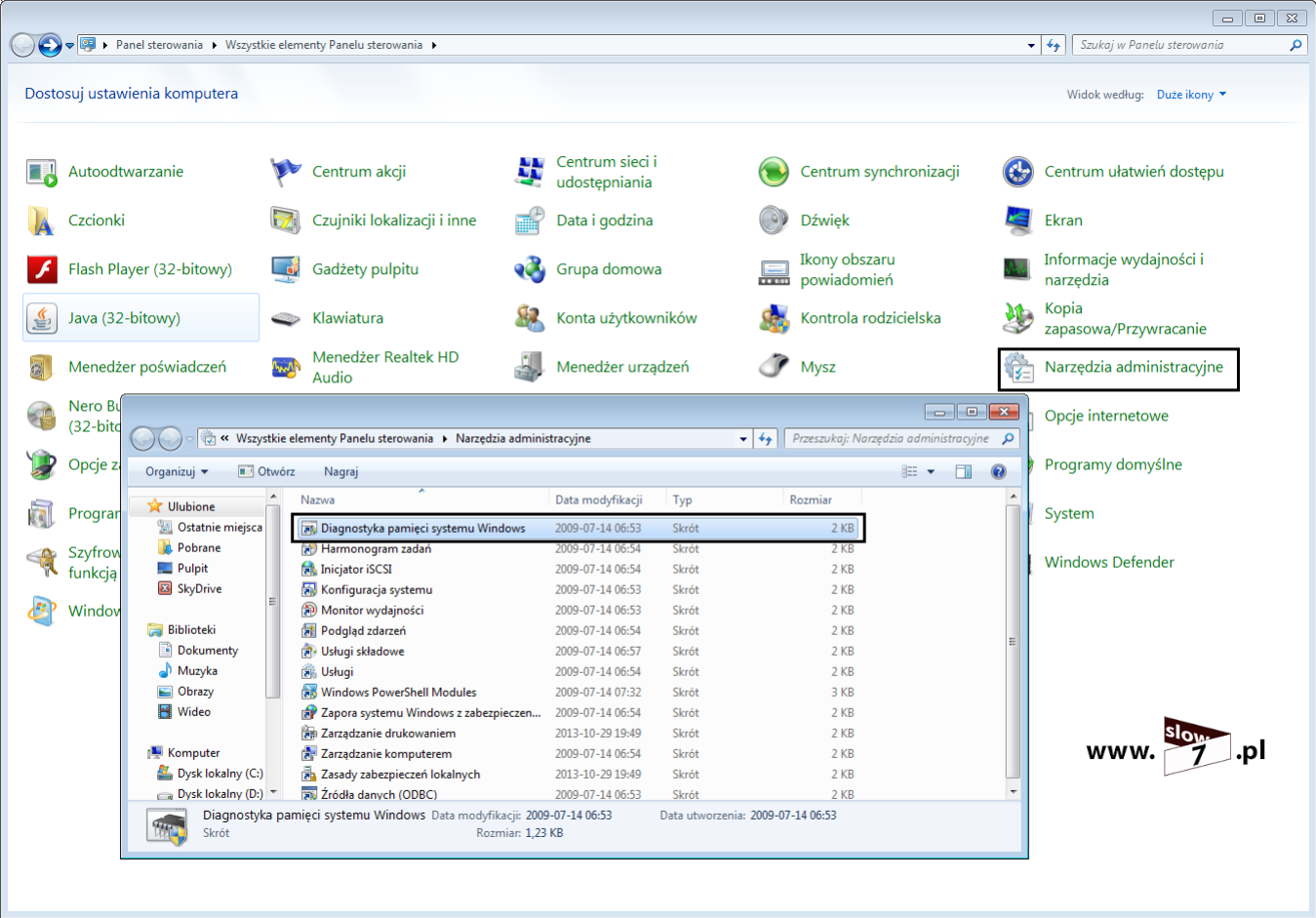The height and width of the screenshot is (918, 1316).
Task: Open Grupa domowa icon
Action: click(x=530, y=270)
